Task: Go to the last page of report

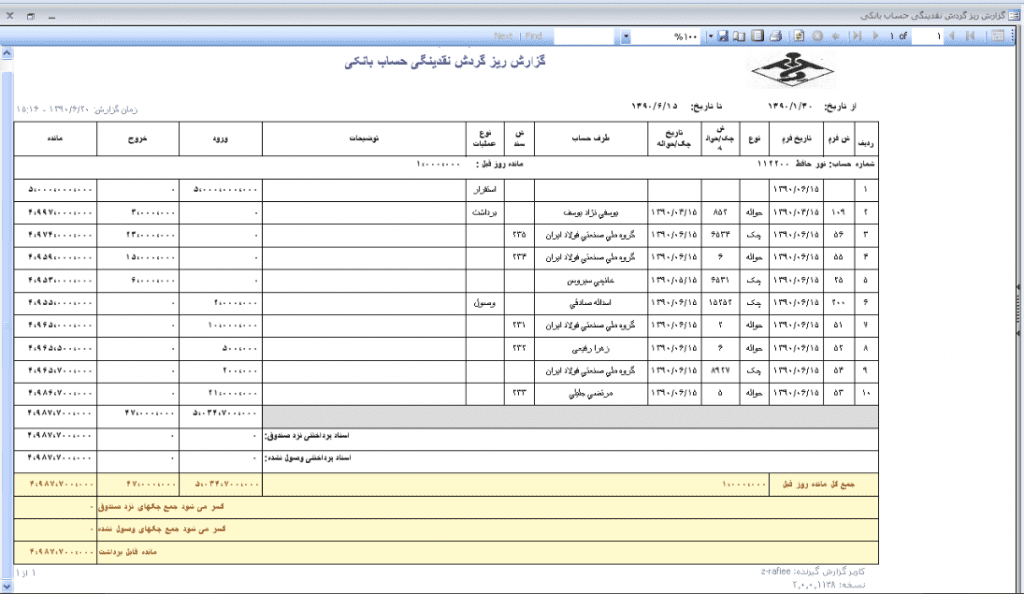Action: coord(856,36)
